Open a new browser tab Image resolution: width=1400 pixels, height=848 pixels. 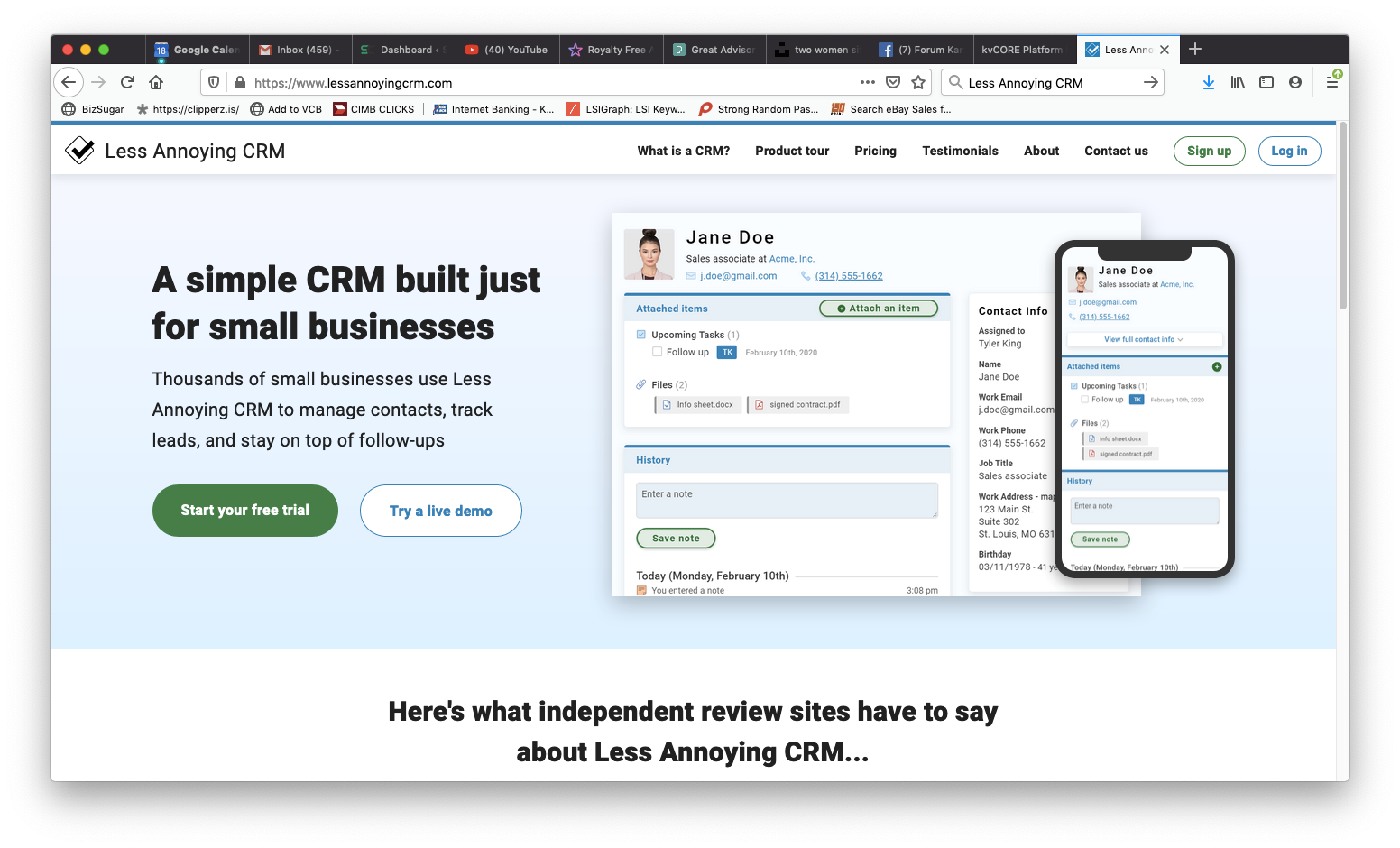coord(1195,49)
